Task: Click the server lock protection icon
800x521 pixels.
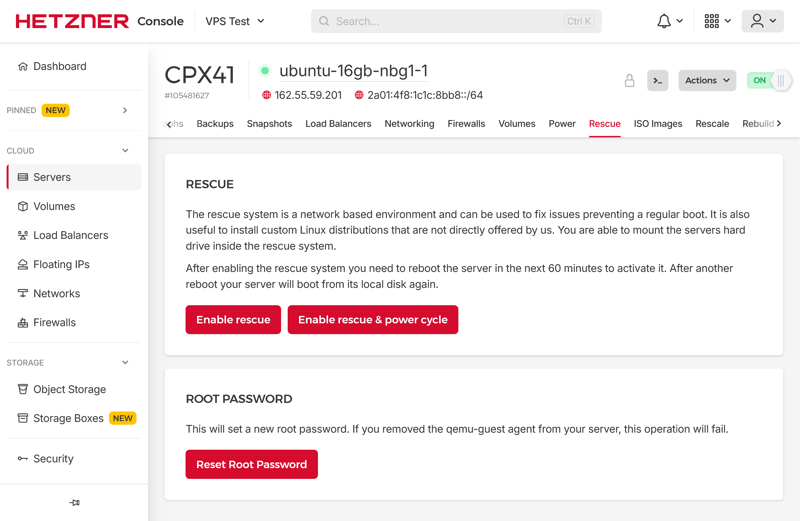Action: point(629,81)
